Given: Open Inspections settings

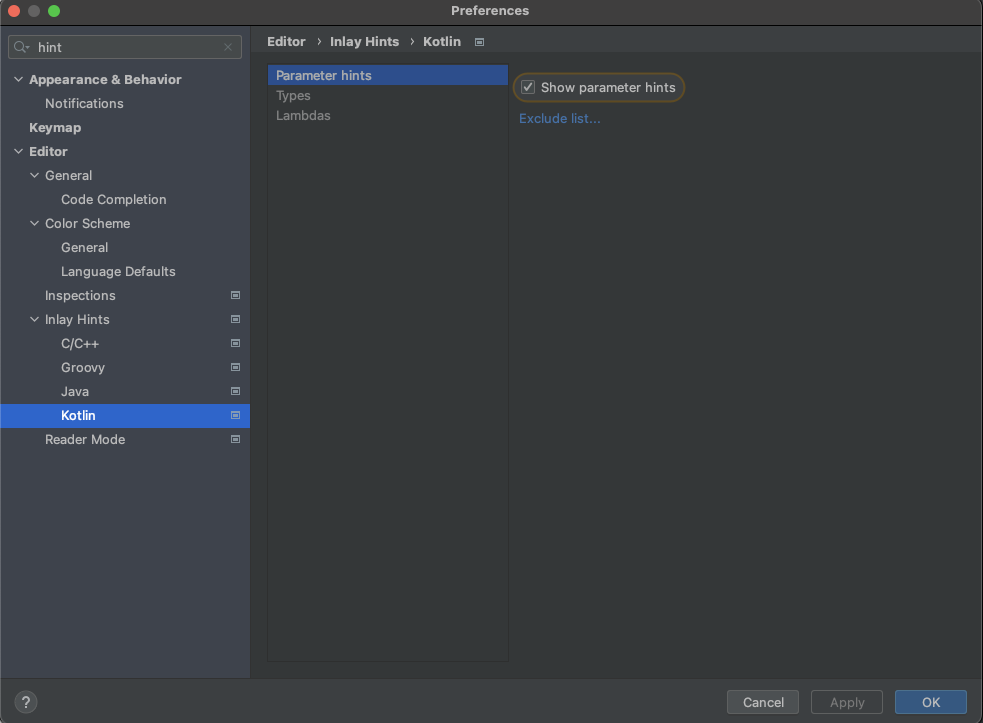Looking at the screenshot, I should point(80,295).
